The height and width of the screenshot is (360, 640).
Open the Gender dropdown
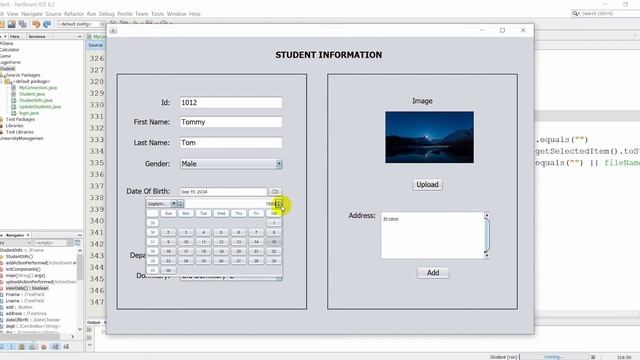(x=279, y=164)
